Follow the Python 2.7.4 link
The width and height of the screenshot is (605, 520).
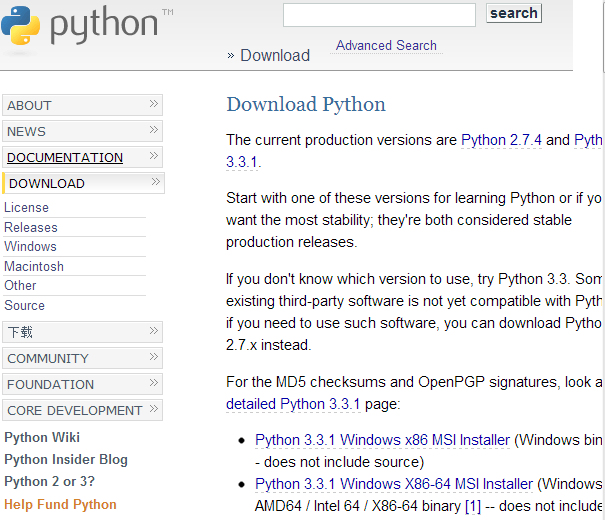(x=501, y=140)
